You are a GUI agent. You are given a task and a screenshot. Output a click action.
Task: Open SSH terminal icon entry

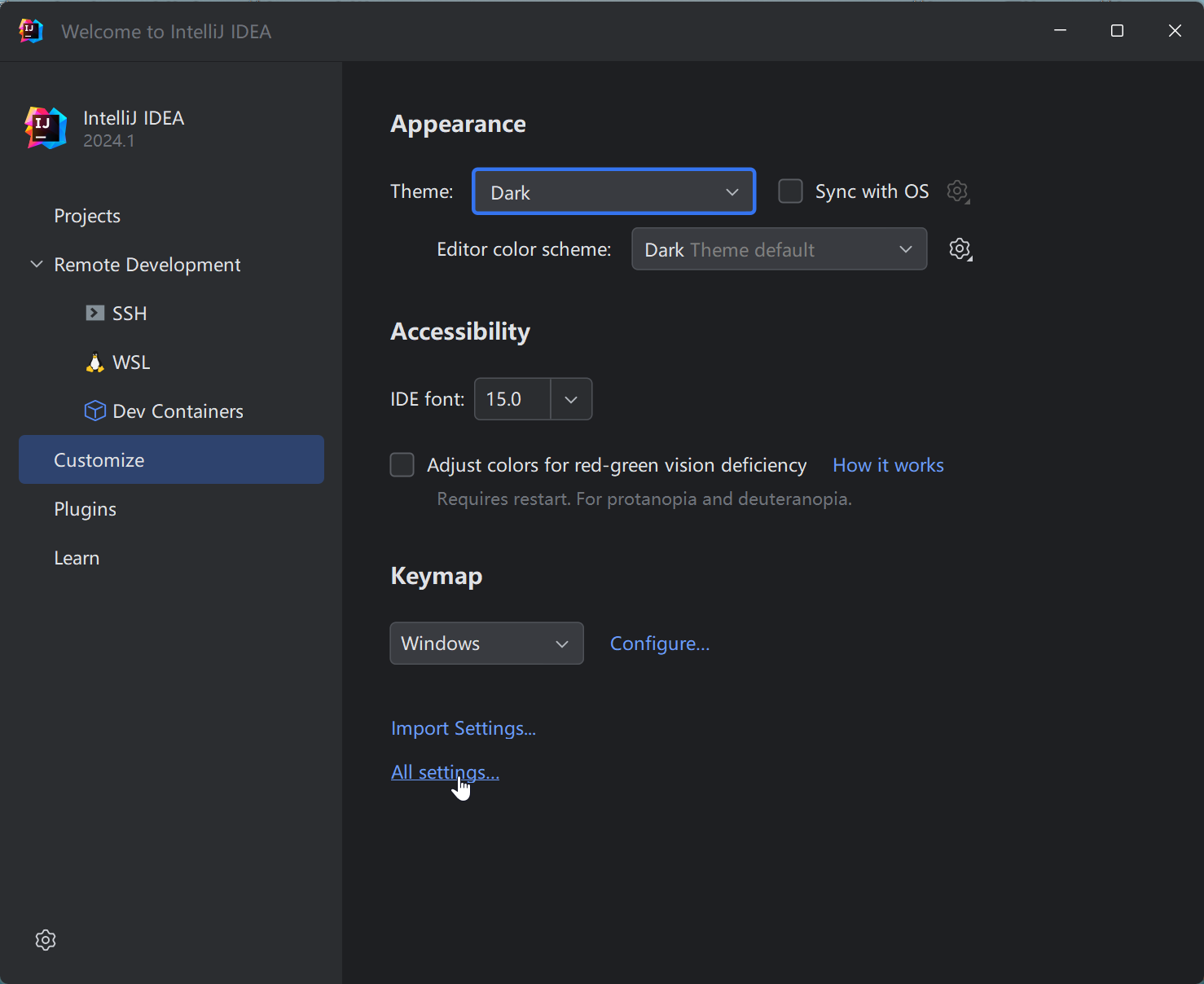[95, 313]
